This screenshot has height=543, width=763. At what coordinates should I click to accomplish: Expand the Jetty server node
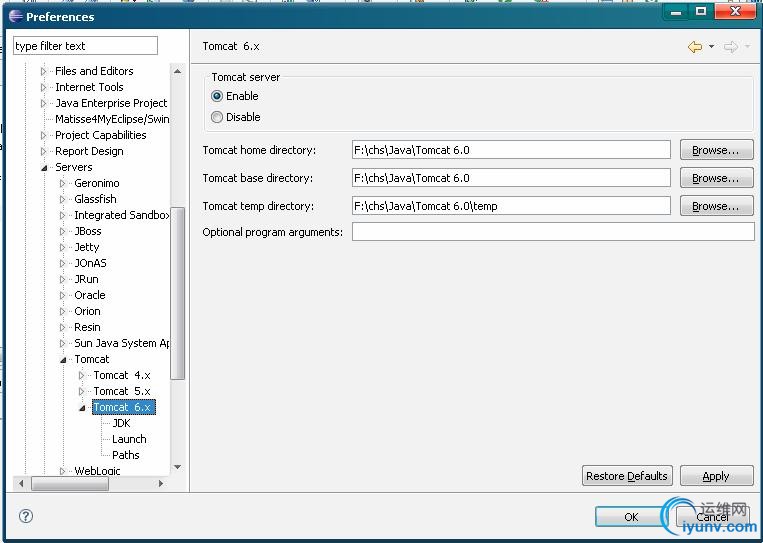click(x=62, y=248)
